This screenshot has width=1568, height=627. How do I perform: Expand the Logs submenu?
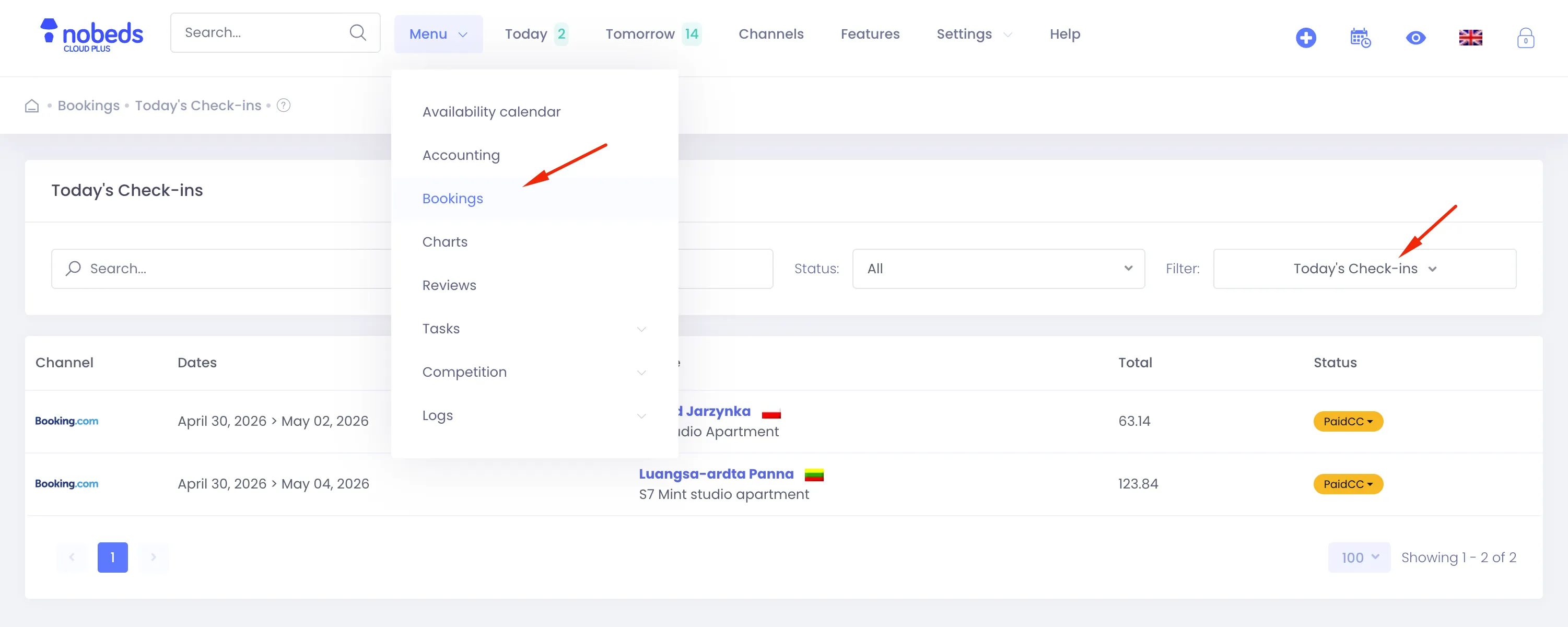tap(534, 415)
